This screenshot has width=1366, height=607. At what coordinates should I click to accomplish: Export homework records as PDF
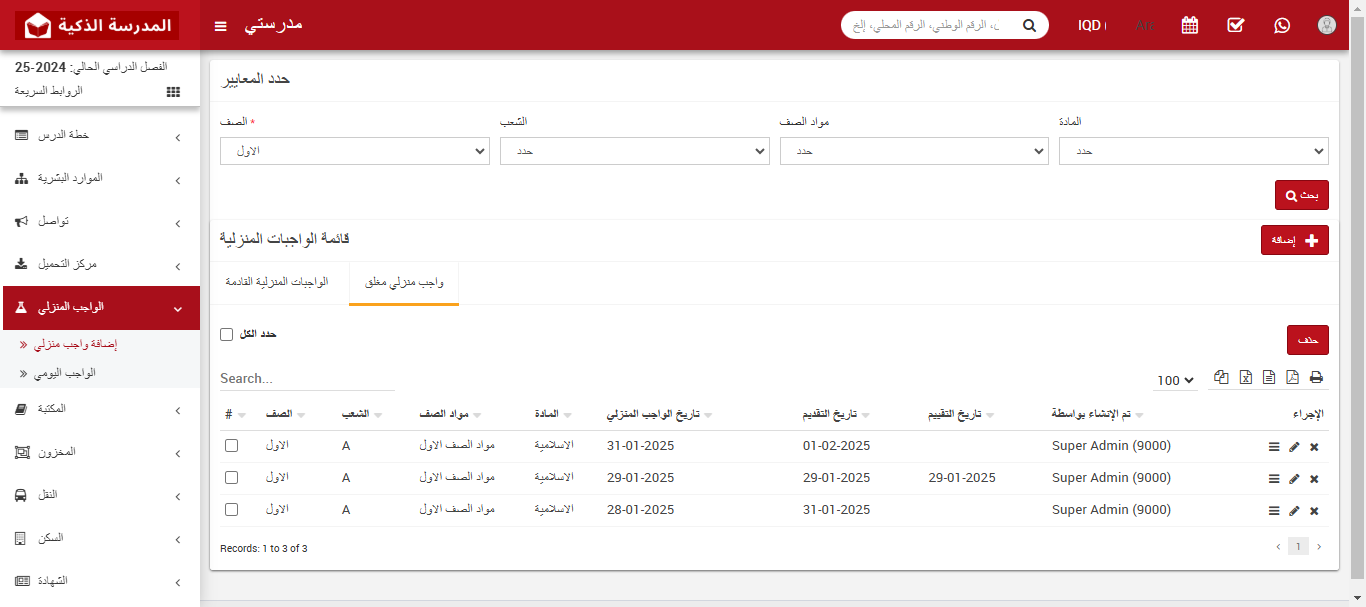[1293, 377]
